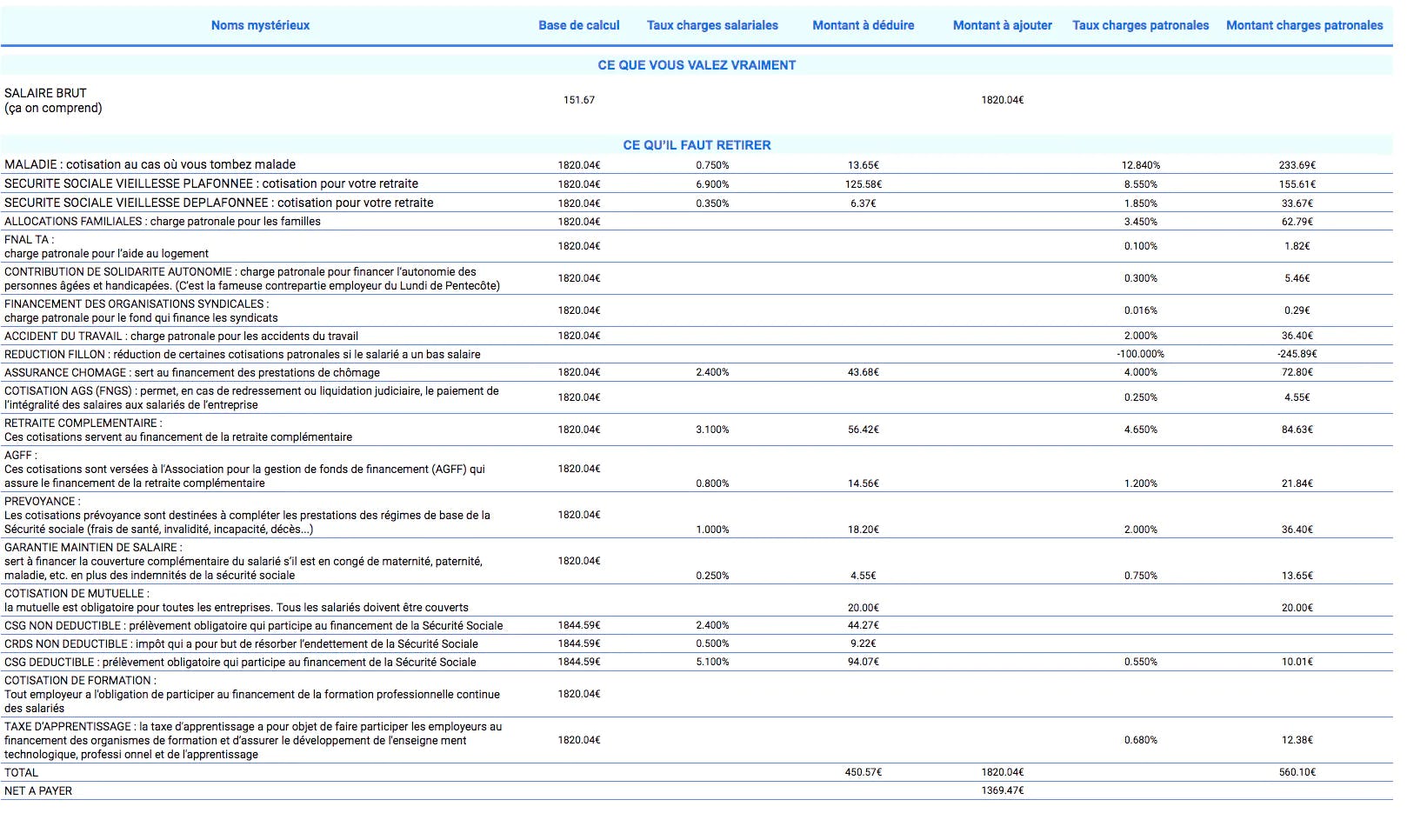1407x840 pixels.
Task: Select the AGFF row description
Action: pos(244,469)
